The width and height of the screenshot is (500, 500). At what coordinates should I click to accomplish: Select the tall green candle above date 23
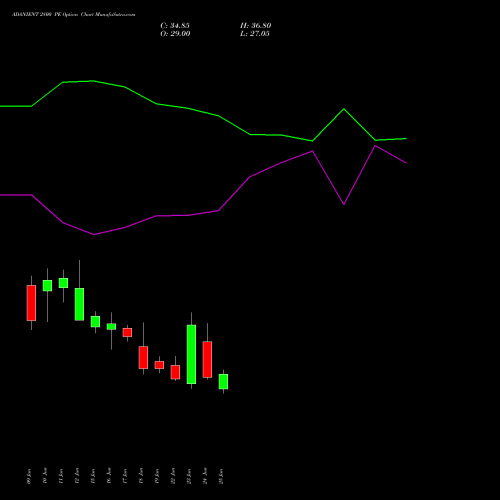[x=191, y=354]
